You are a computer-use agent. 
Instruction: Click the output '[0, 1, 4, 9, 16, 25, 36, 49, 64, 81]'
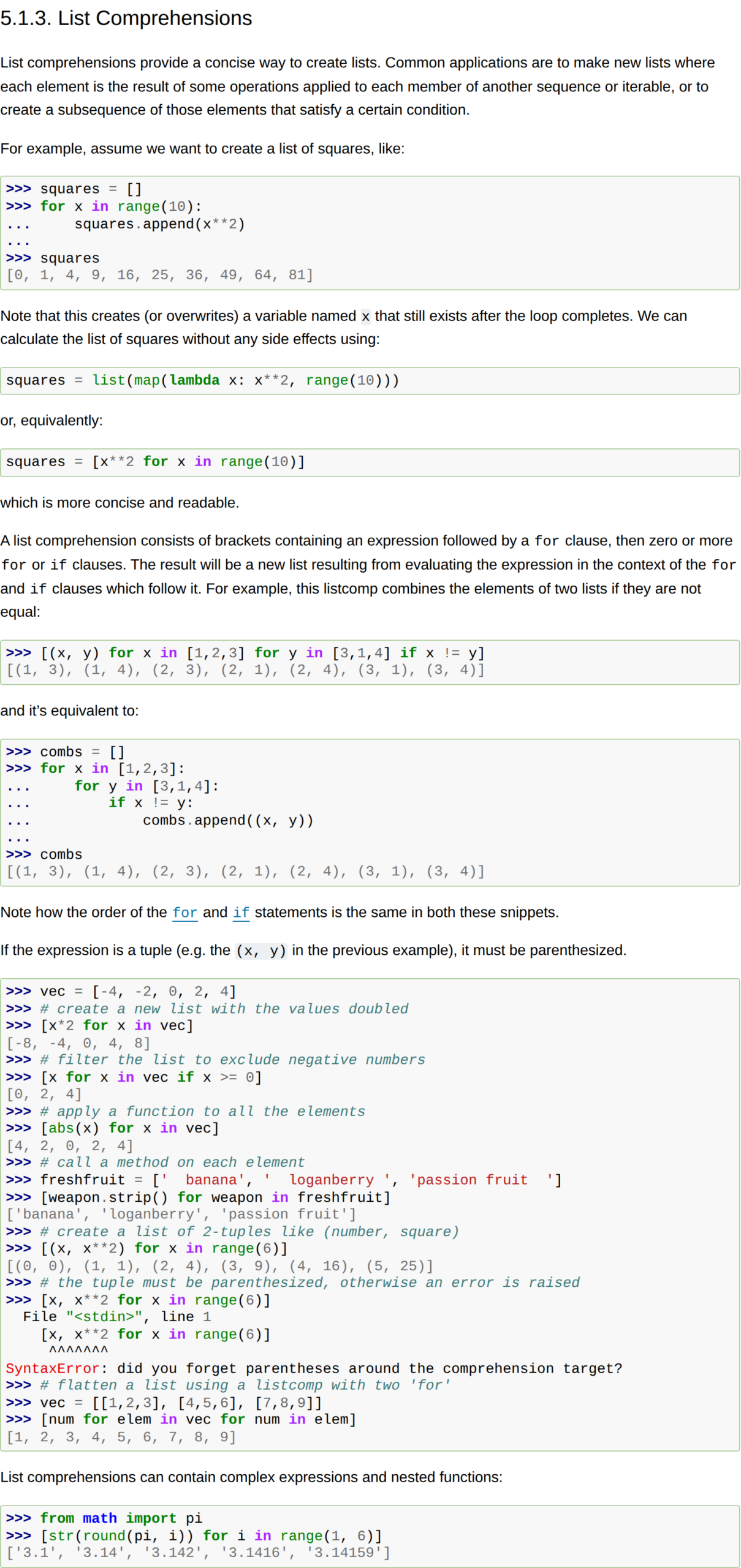159,275
